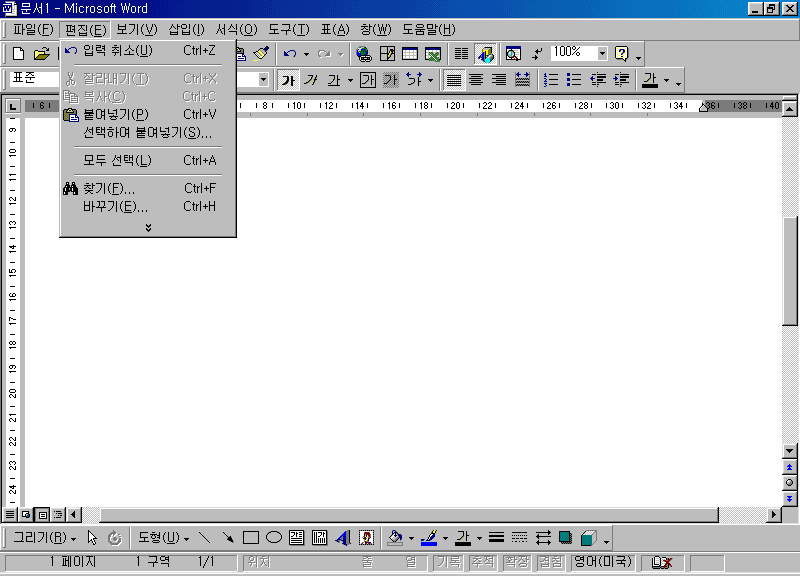Open the Dash Style options

[x=519, y=538]
